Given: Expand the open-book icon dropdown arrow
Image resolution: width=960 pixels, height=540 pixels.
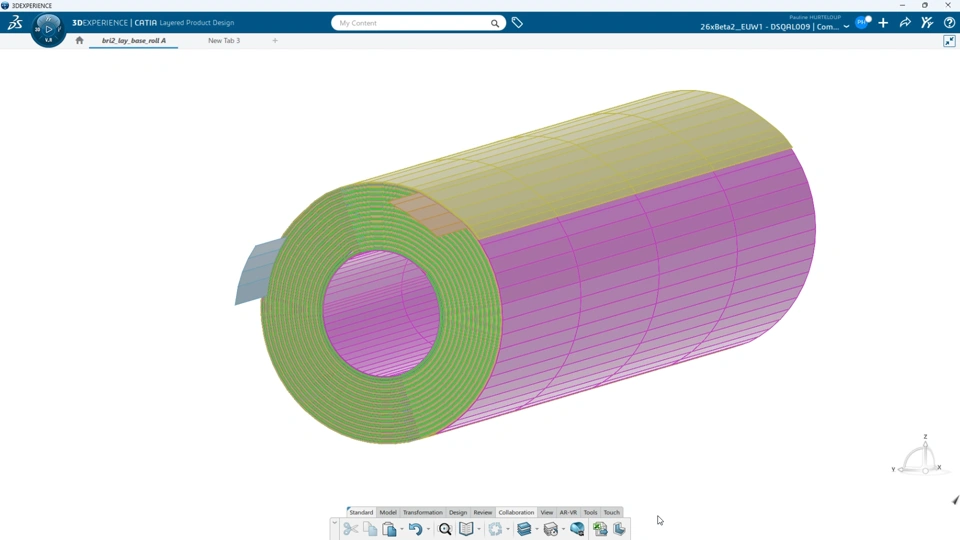Looking at the screenshot, I should (x=479, y=530).
